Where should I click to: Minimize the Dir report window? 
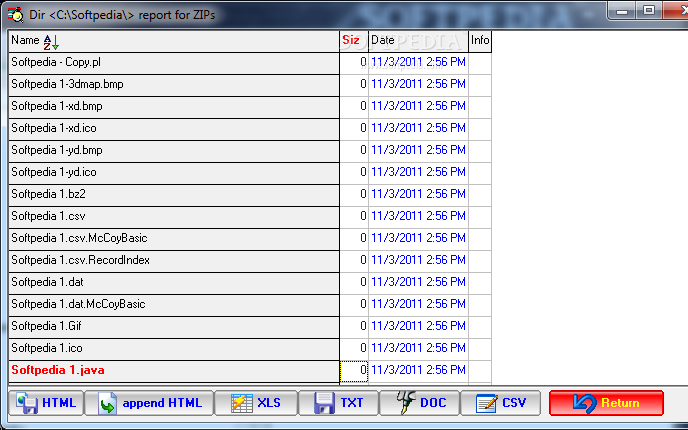[622, 11]
